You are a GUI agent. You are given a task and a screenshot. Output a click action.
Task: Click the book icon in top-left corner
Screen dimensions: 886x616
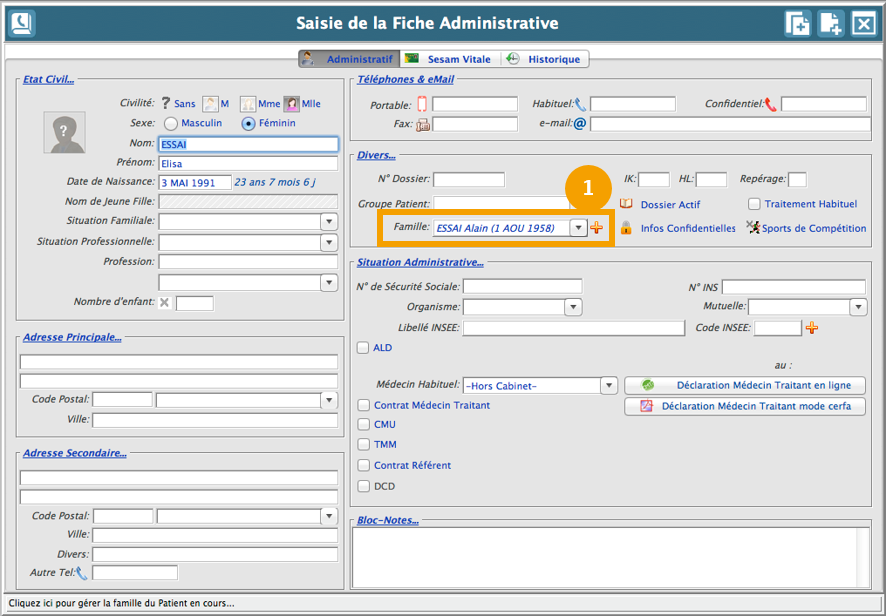tap(21, 23)
